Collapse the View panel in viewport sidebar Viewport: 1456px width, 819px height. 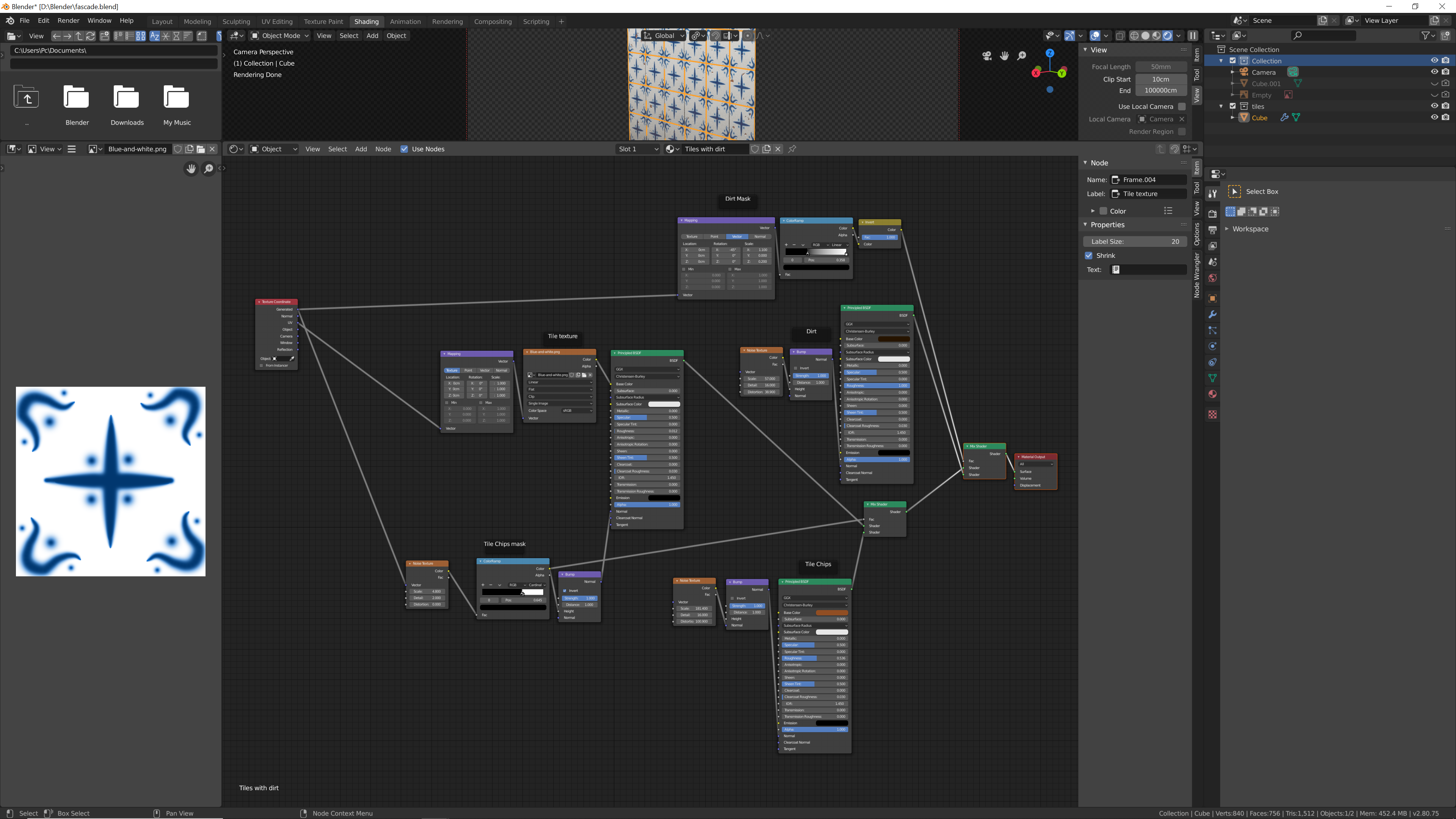click(x=1085, y=50)
